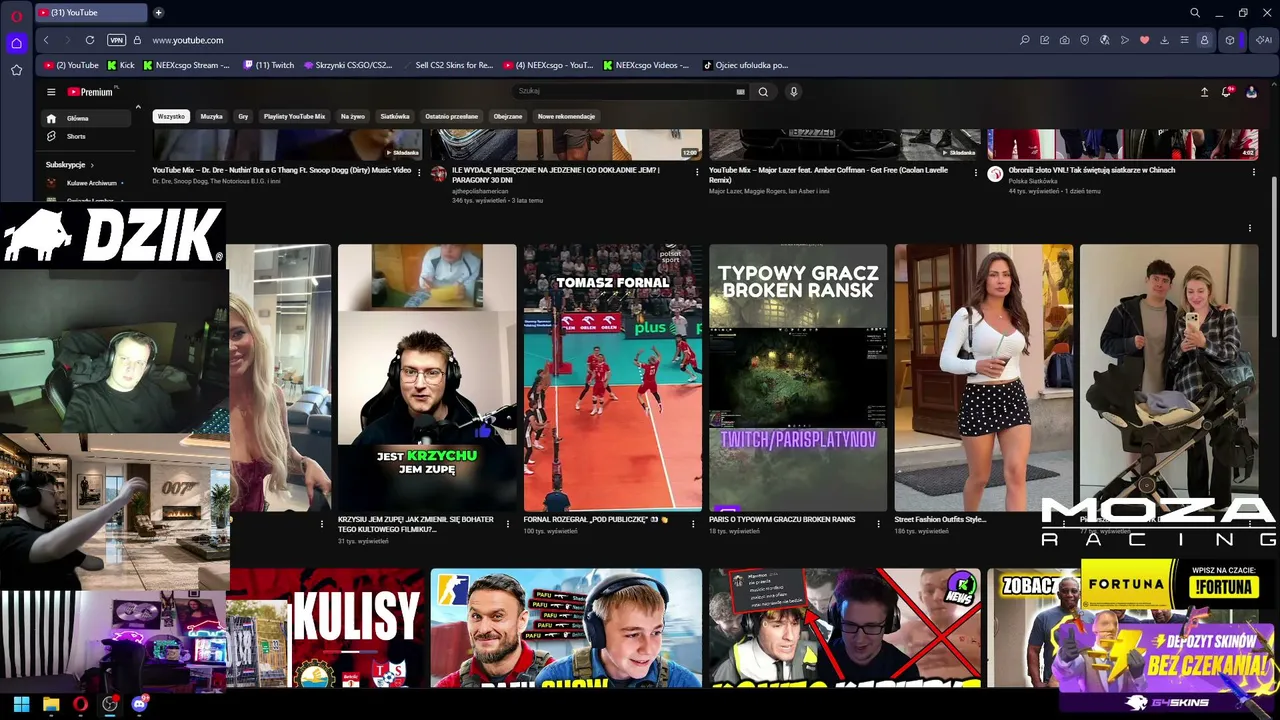Select the Wszystko filter chip
Image resolution: width=1280 pixels, height=720 pixels.
[171, 116]
